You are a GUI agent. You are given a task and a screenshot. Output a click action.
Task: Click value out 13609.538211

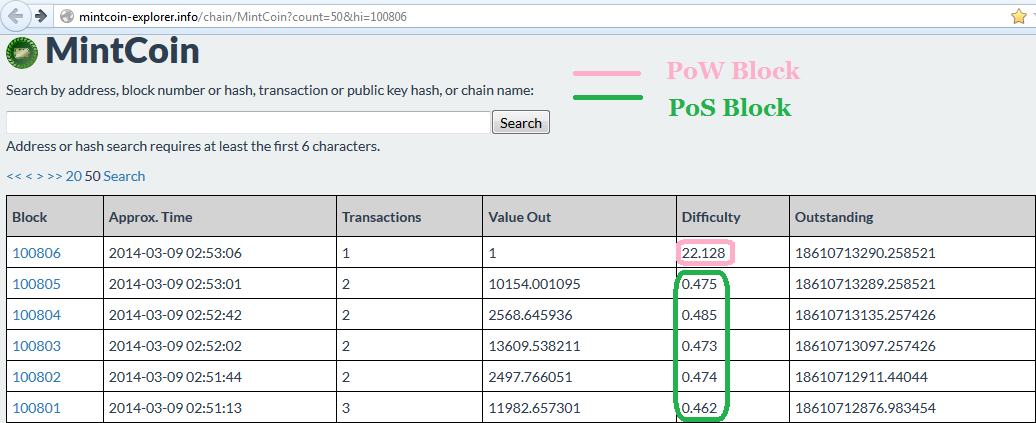[x=534, y=346]
